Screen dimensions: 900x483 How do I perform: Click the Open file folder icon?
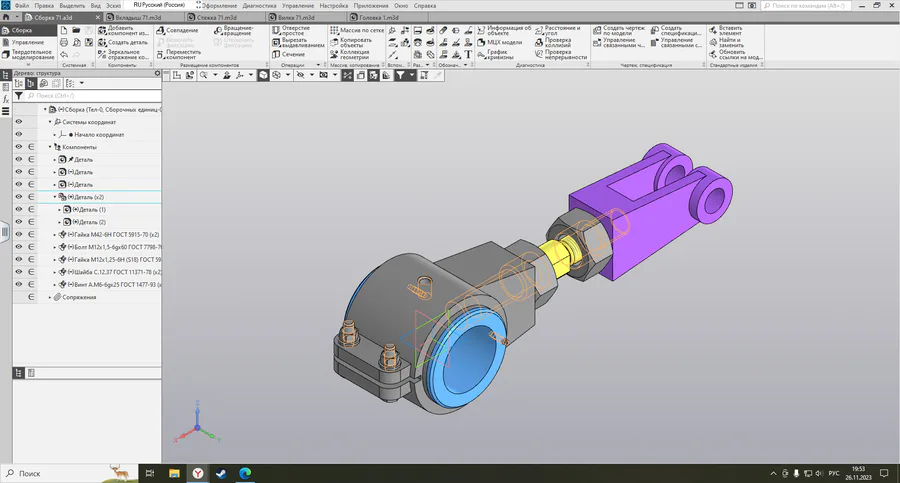76,30
